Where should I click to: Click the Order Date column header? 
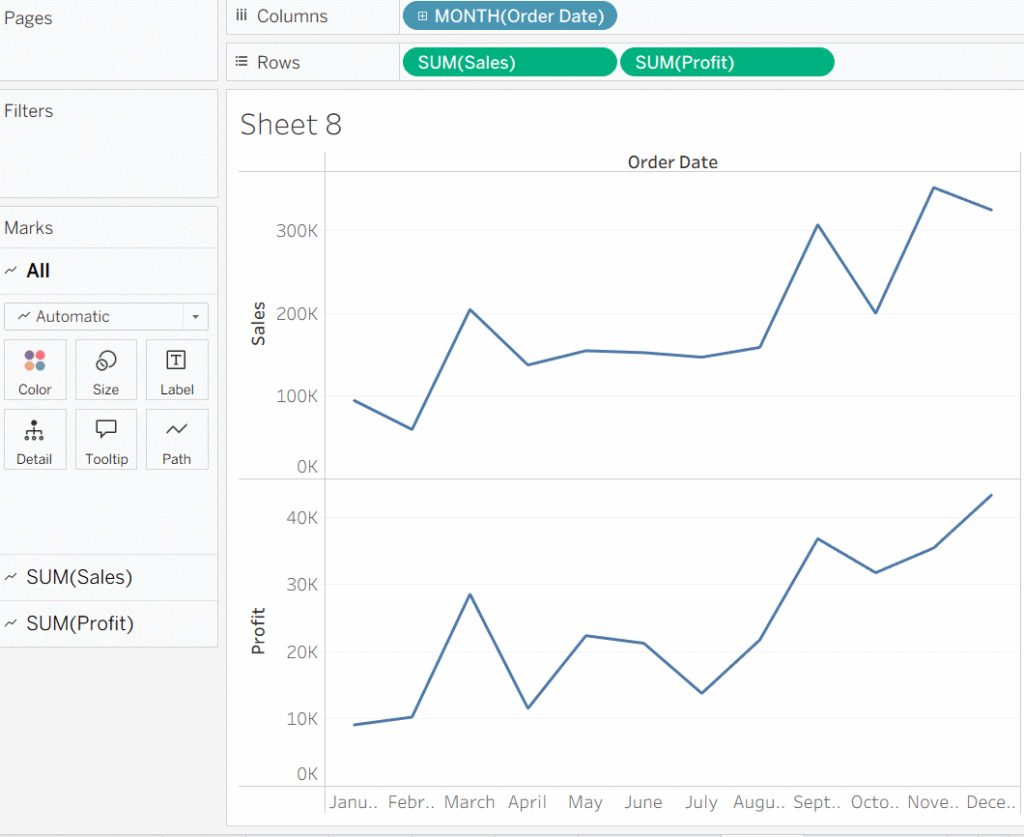point(672,162)
